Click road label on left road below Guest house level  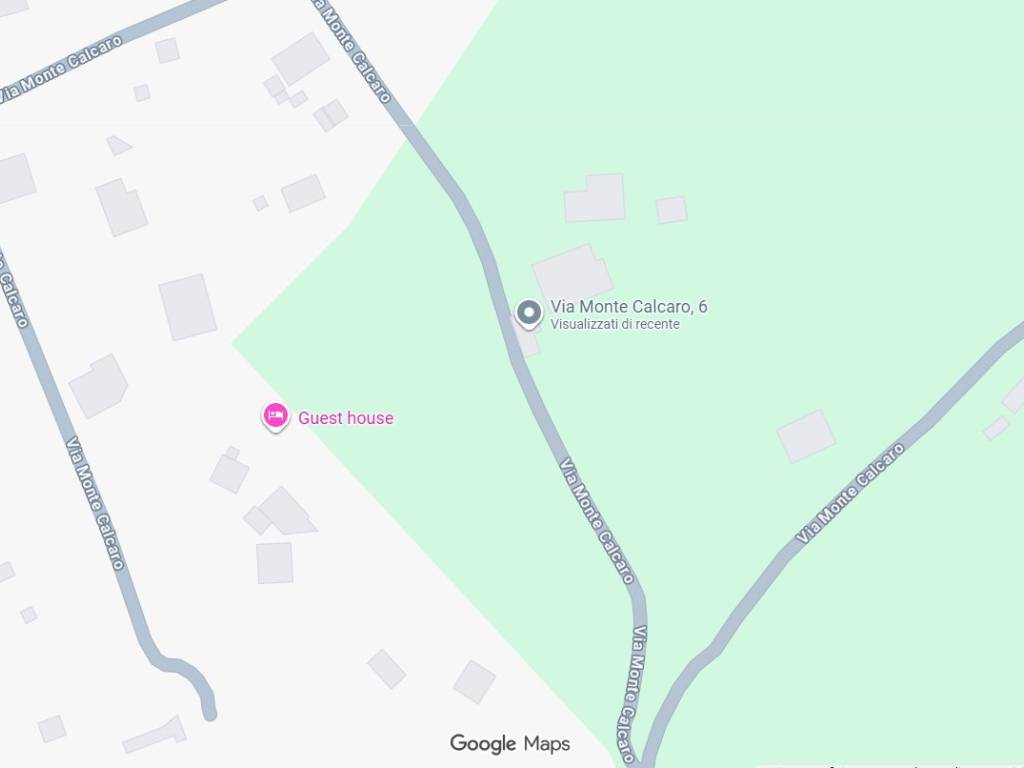95,503
